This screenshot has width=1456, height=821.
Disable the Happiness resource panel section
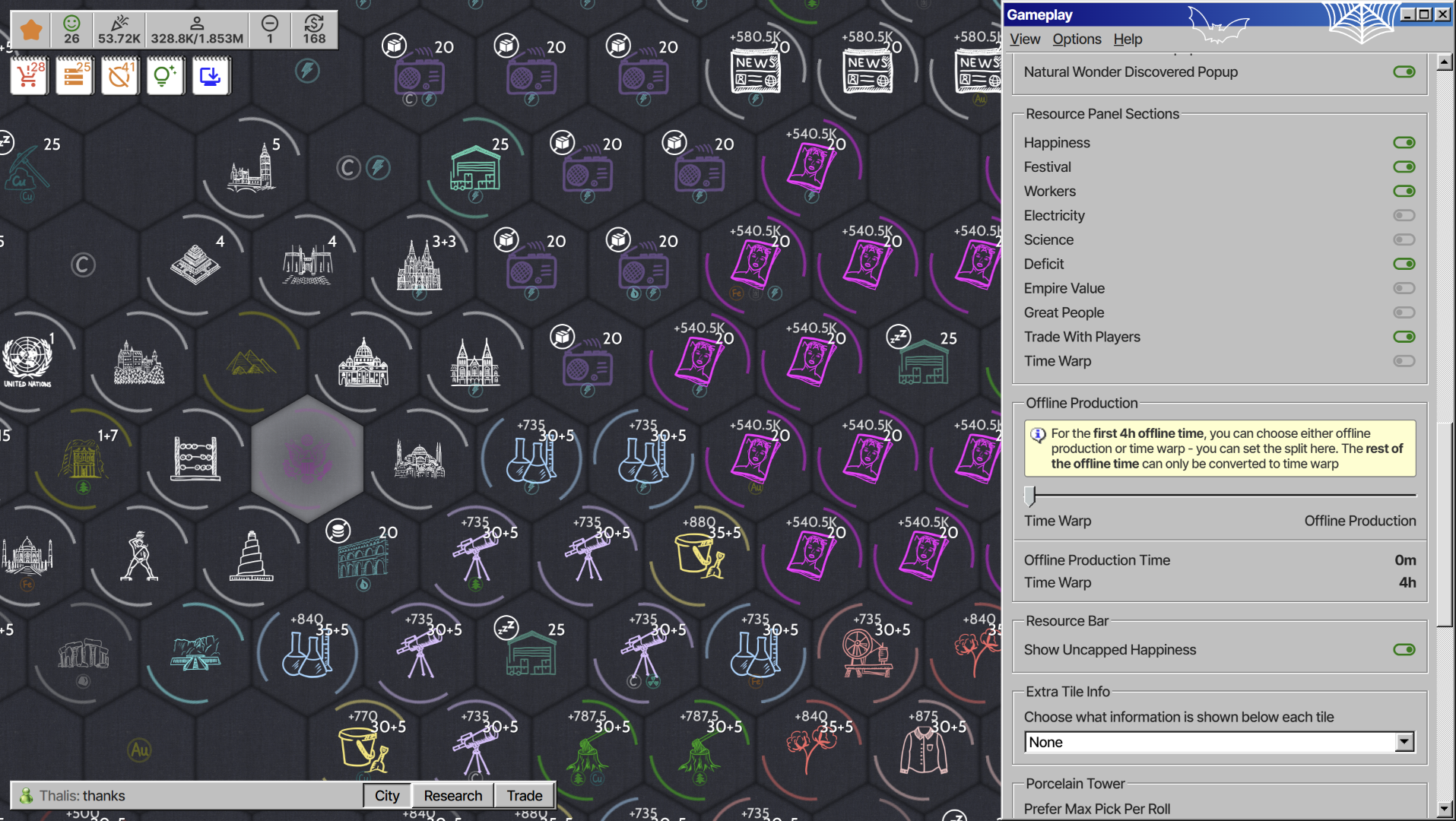(x=1404, y=143)
